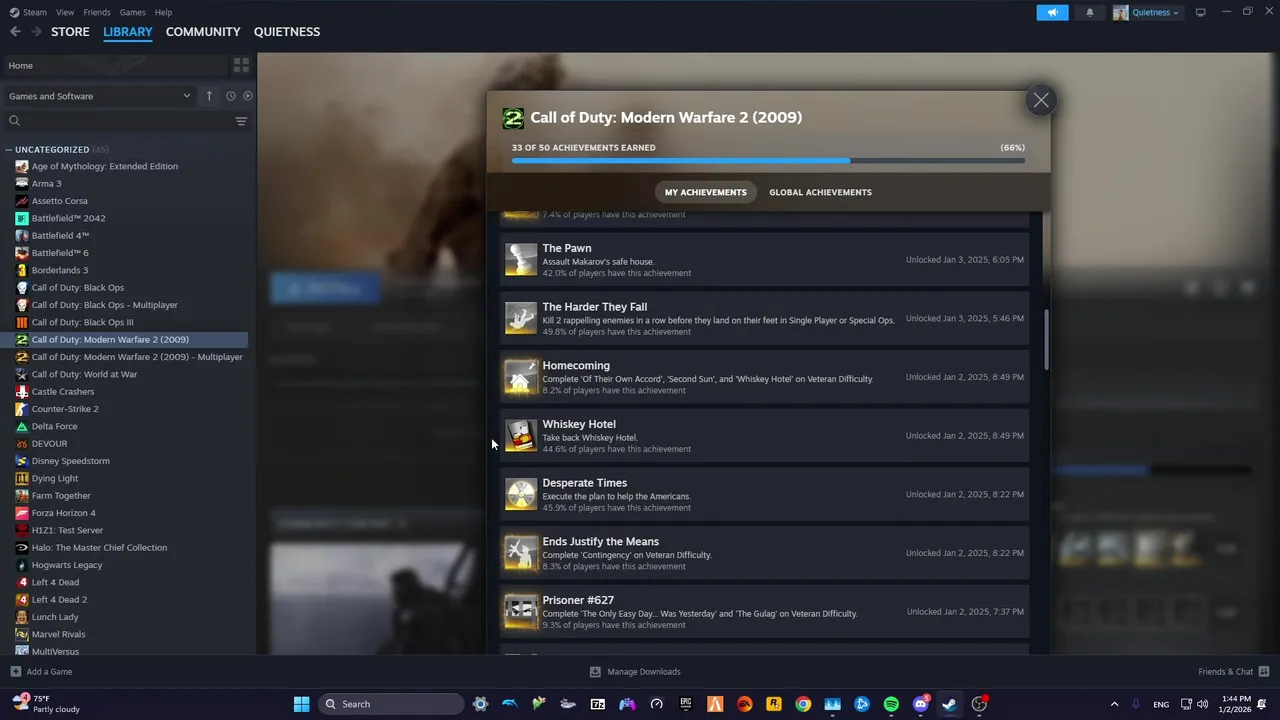The height and width of the screenshot is (720, 1280).
Task: Toggle the recent activity clock filter
Action: [230, 96]
